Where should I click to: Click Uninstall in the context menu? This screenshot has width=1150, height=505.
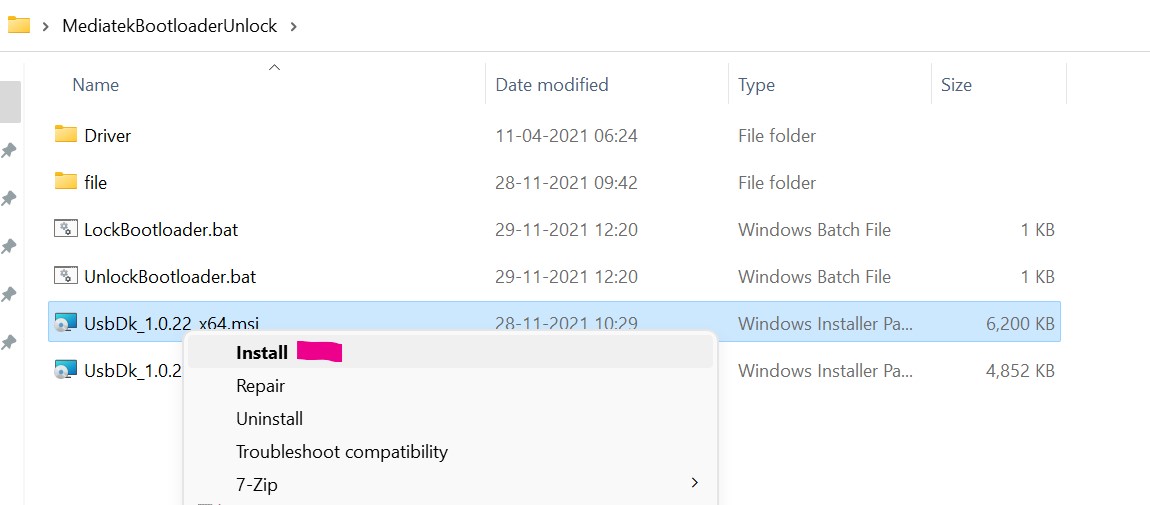[x=269, y=418]
